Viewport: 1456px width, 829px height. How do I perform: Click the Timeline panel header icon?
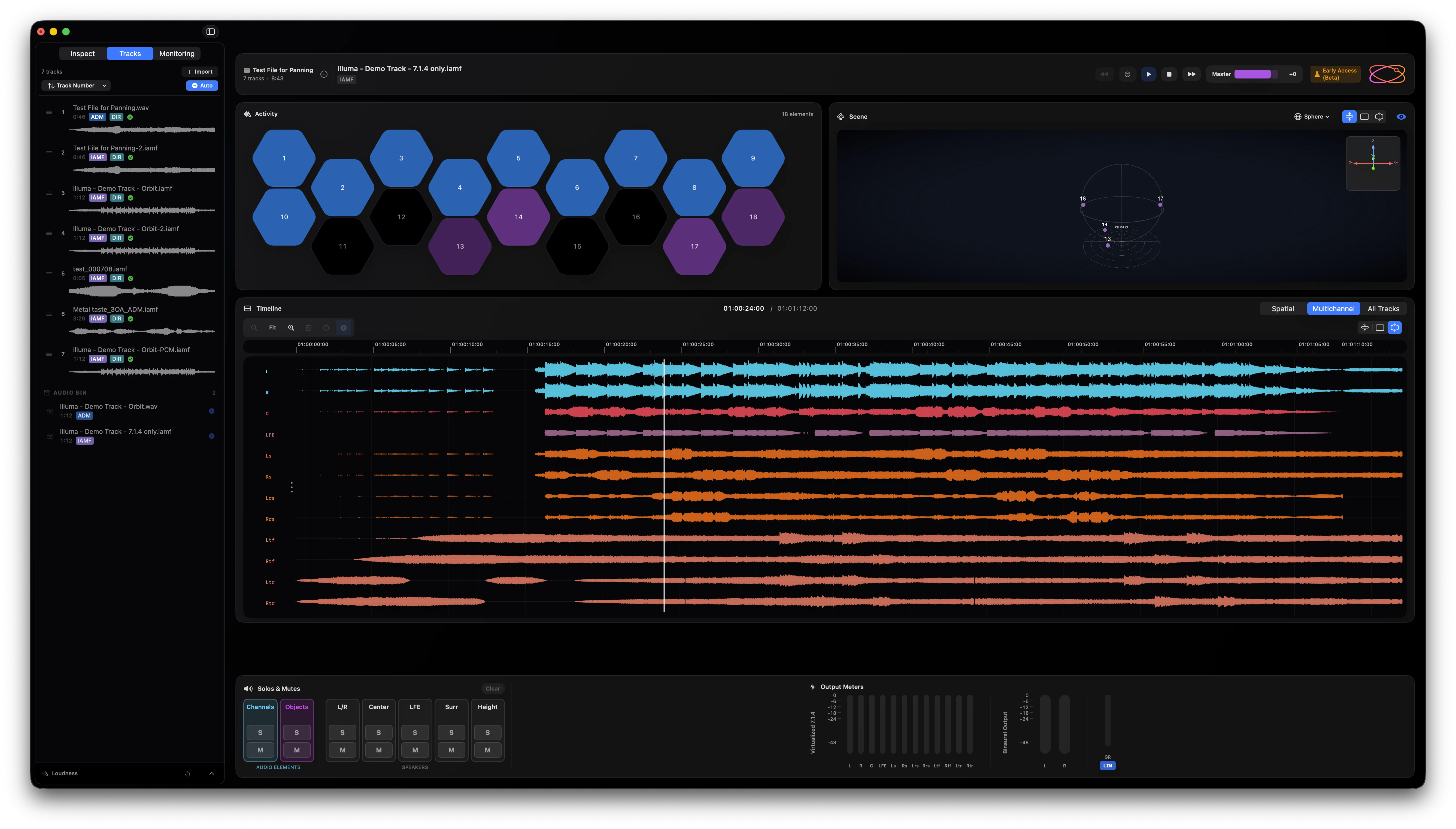[248, 308]
